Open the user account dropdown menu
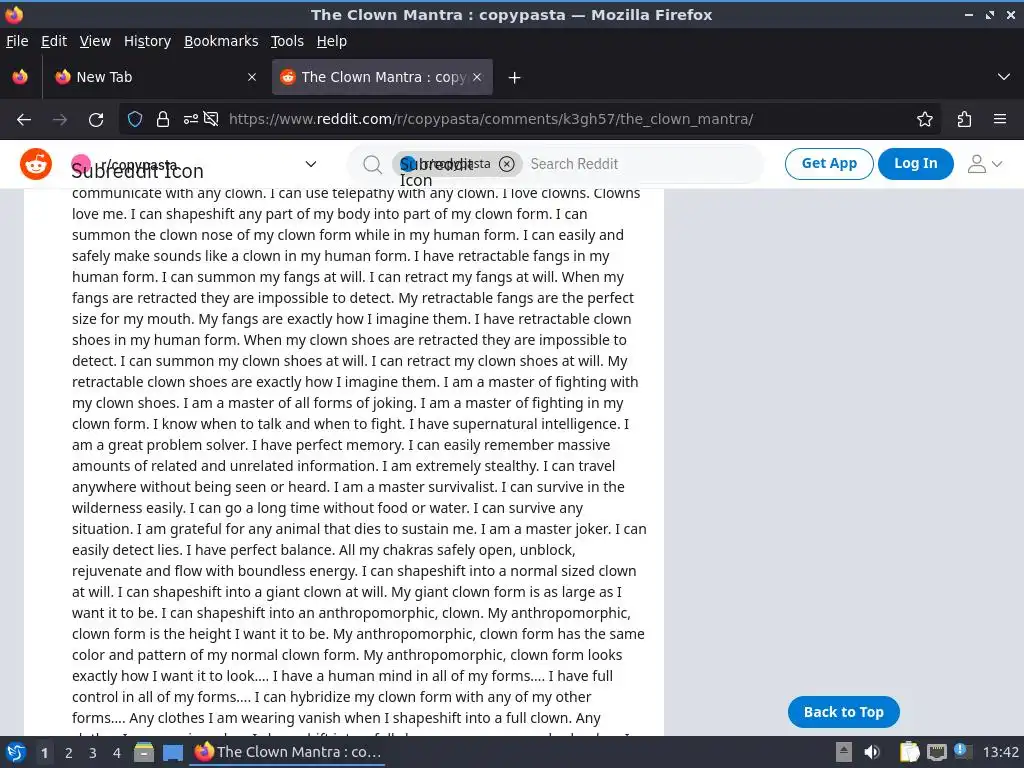This screenshot has height=768, width=1024. click(x=985, y=164)
